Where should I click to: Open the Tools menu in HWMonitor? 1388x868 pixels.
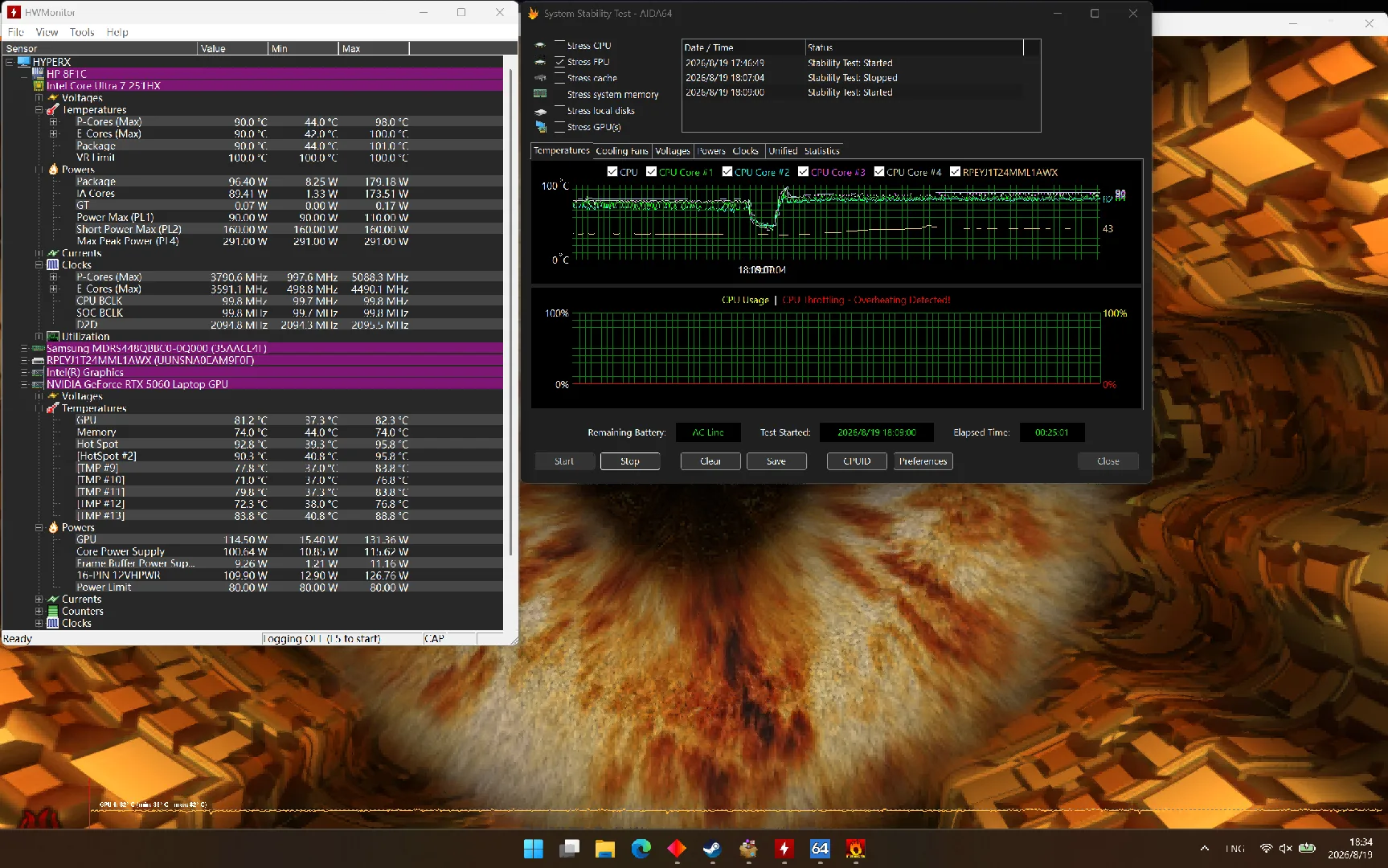pyautogui.click(x=82, y=32)
